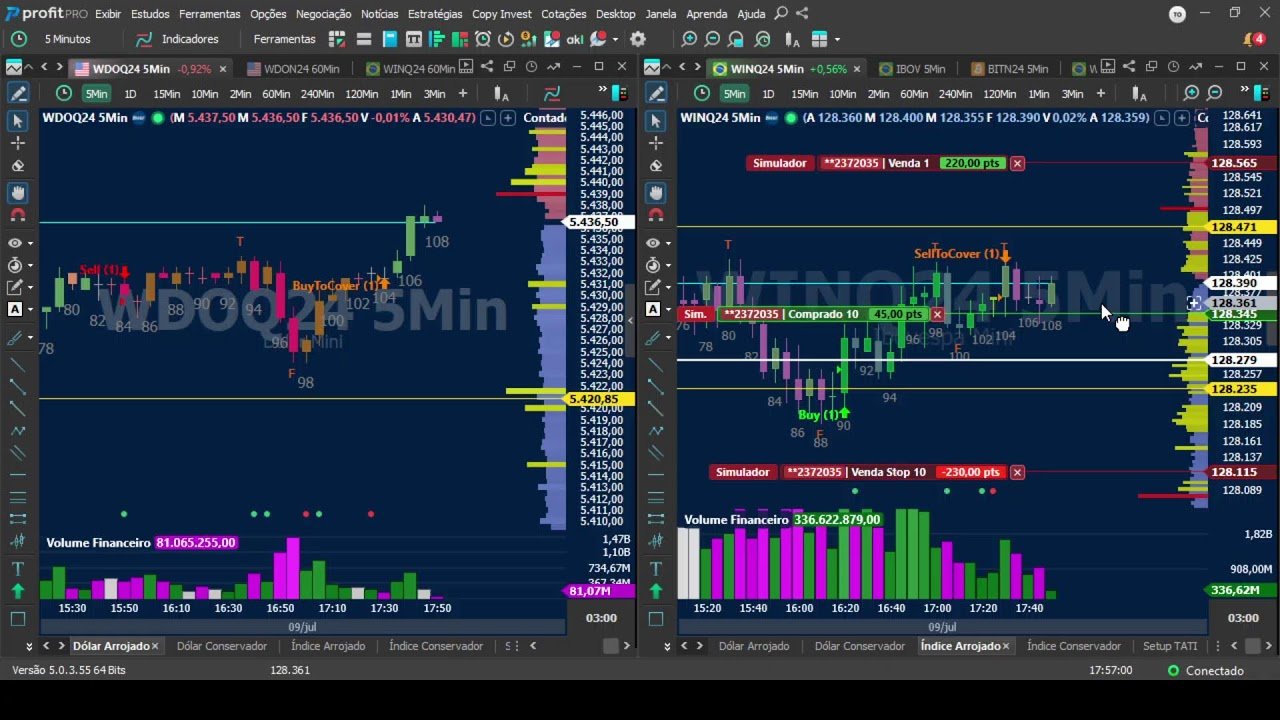Click the zoom in magnifier in main toolbar

point(689,39)
